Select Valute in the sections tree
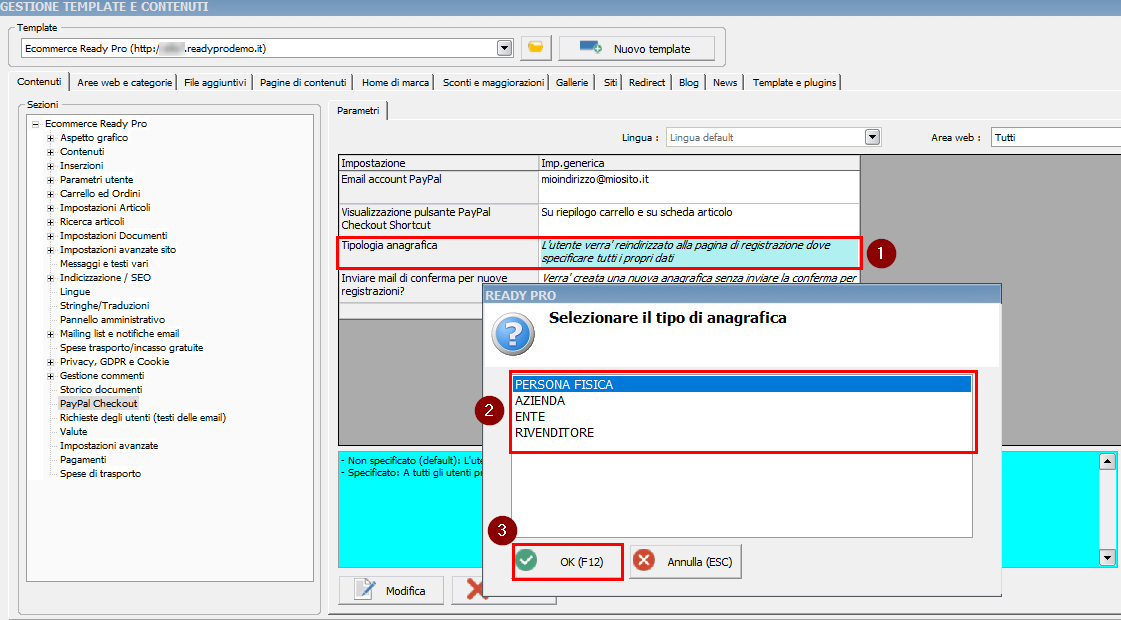The height and width of the screenshot is (620, 1121). click(x=74, y=431)
